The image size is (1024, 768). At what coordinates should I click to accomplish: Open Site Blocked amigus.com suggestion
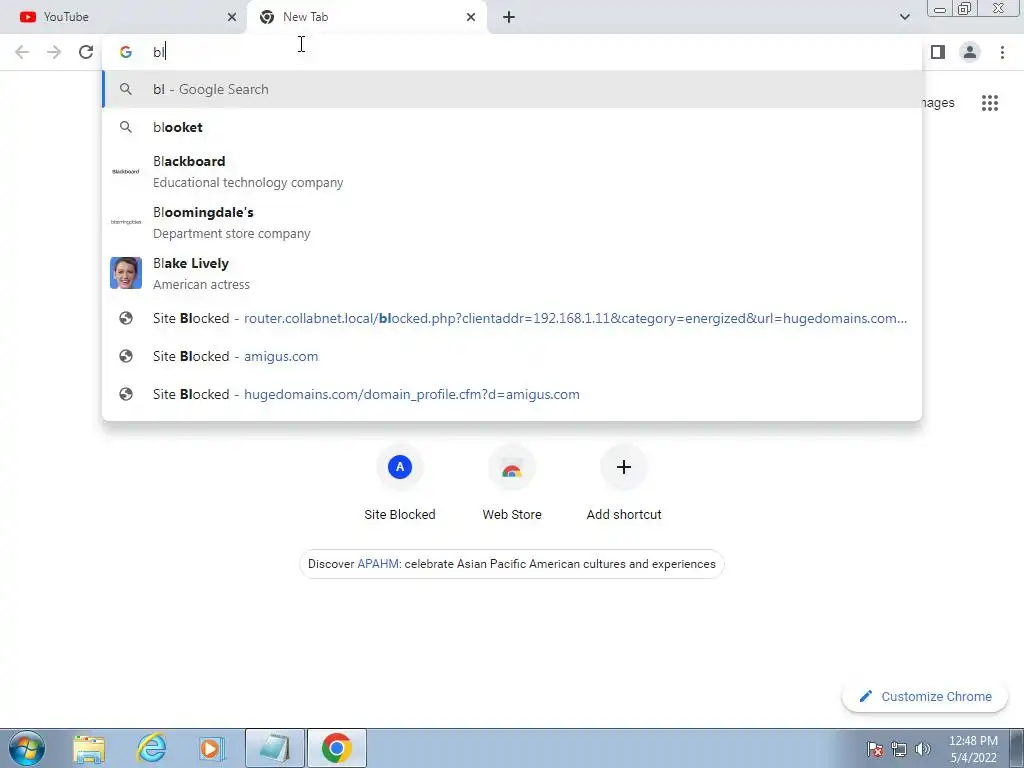(512, 357)
